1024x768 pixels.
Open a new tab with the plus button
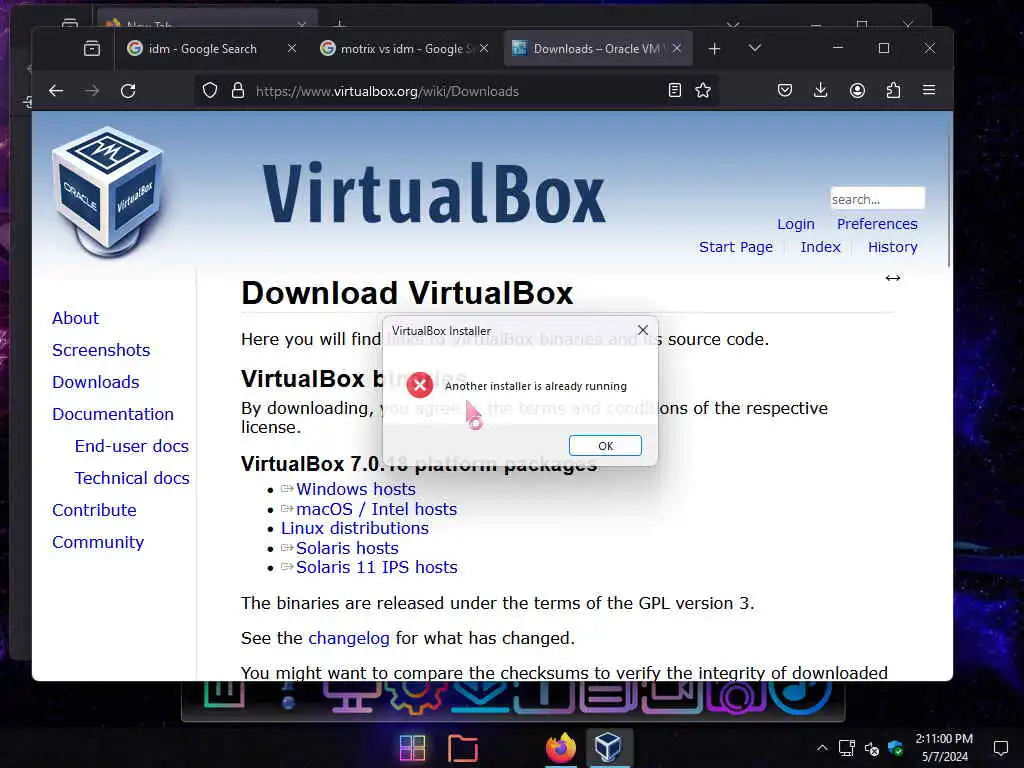click(714, 49)
